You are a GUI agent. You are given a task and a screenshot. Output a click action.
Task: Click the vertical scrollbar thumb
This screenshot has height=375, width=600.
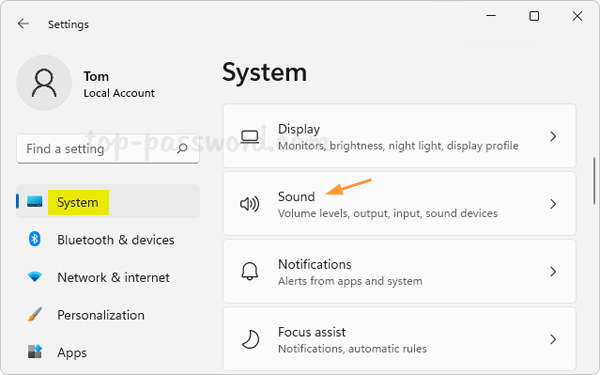[594, 181]
